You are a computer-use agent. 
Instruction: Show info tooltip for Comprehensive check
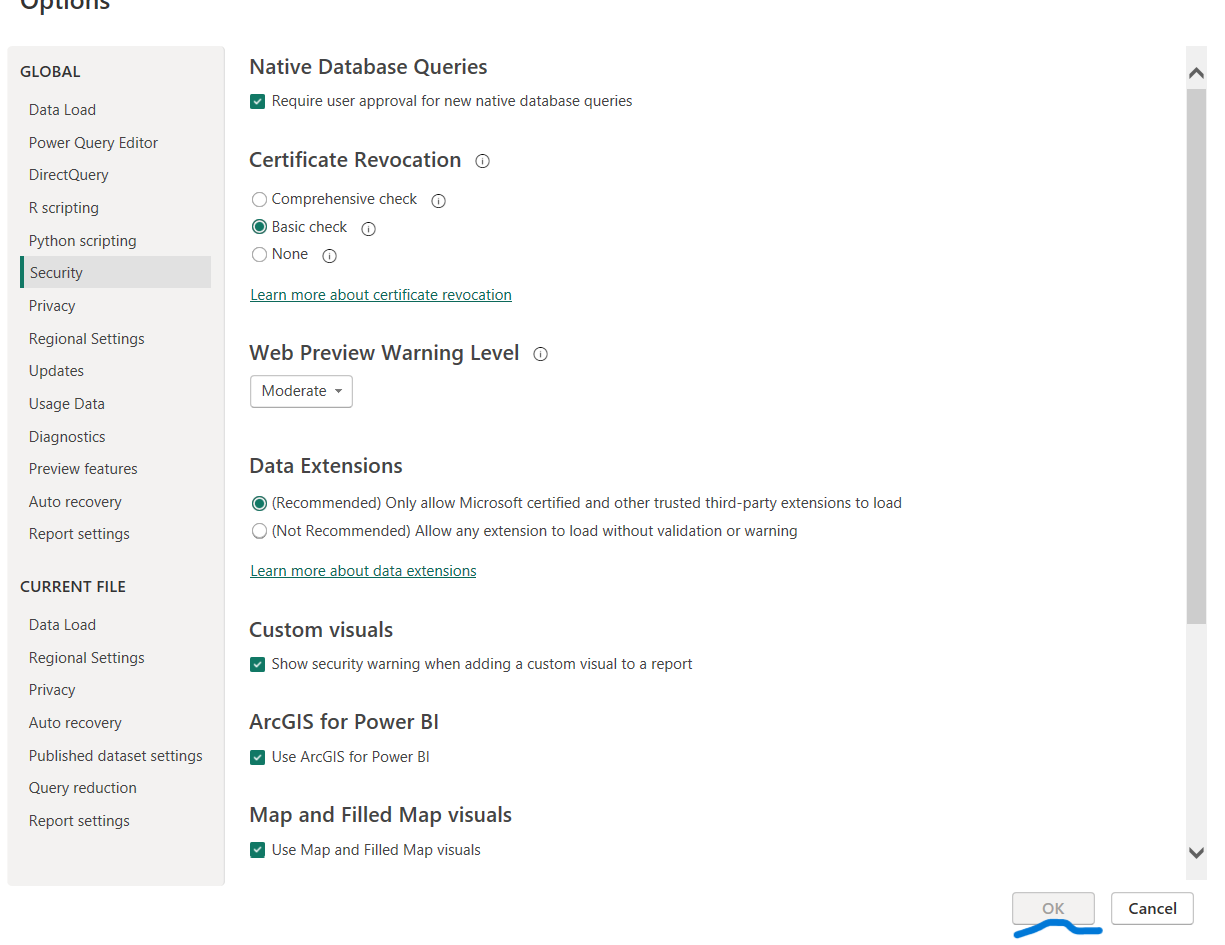tap(438, 200)
